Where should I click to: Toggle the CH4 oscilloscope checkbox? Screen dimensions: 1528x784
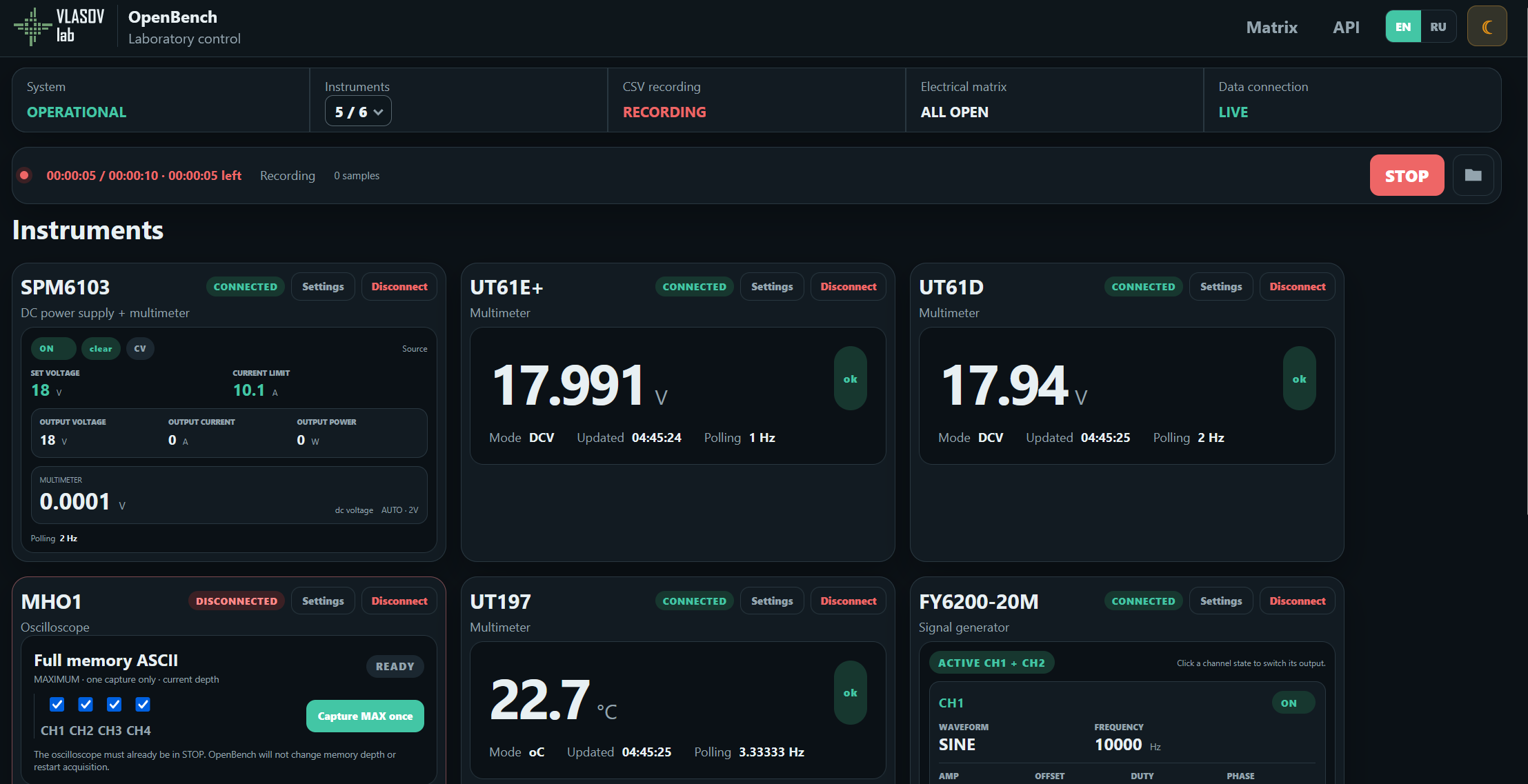pos(143,704)
